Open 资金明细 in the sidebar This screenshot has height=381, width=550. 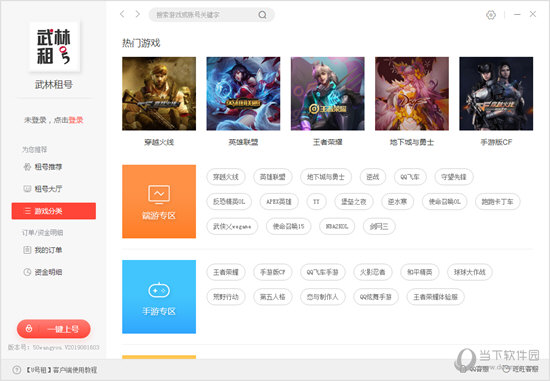pos(43,272)
